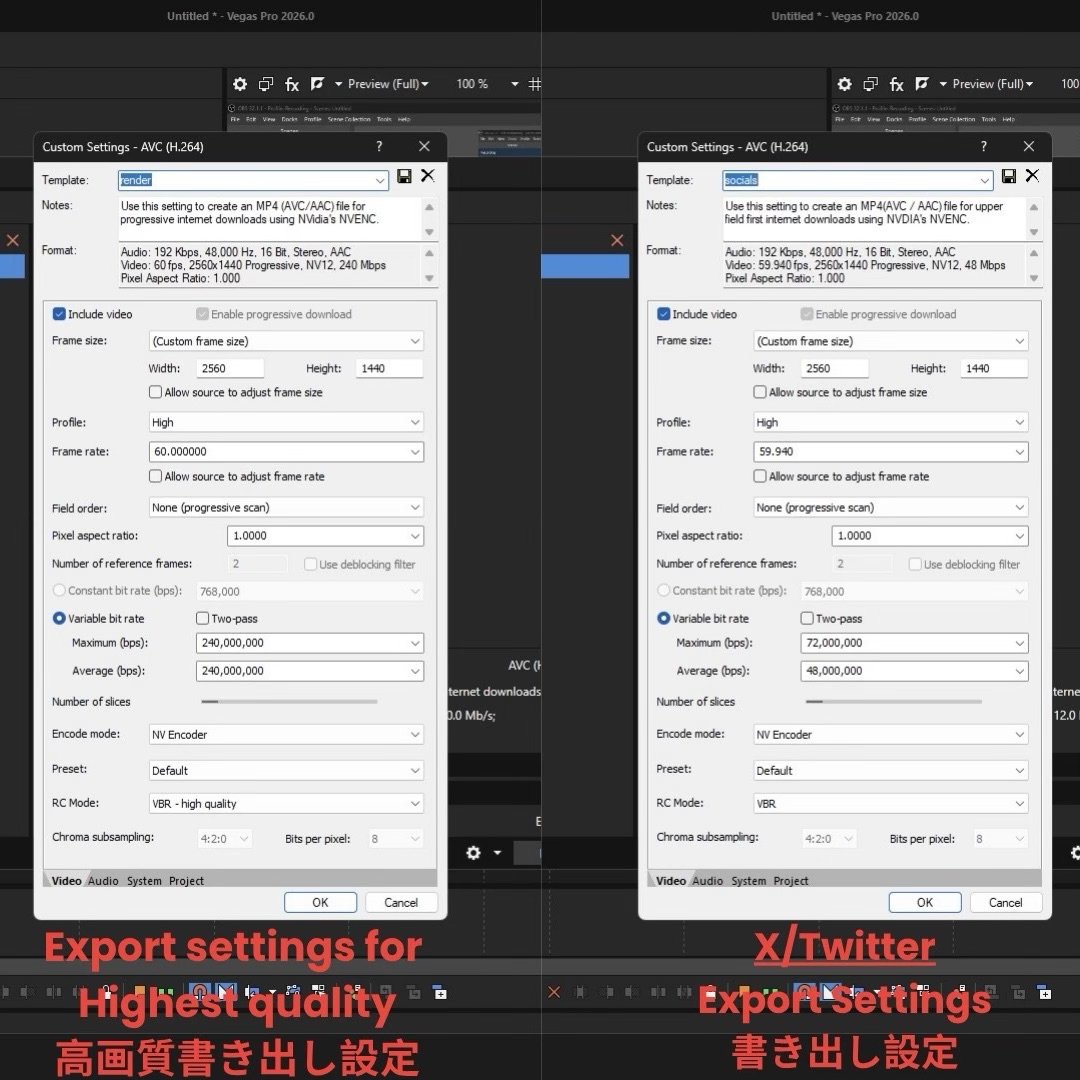
Task: Click Cancel in socials dialog
Action: [1006, 902]
